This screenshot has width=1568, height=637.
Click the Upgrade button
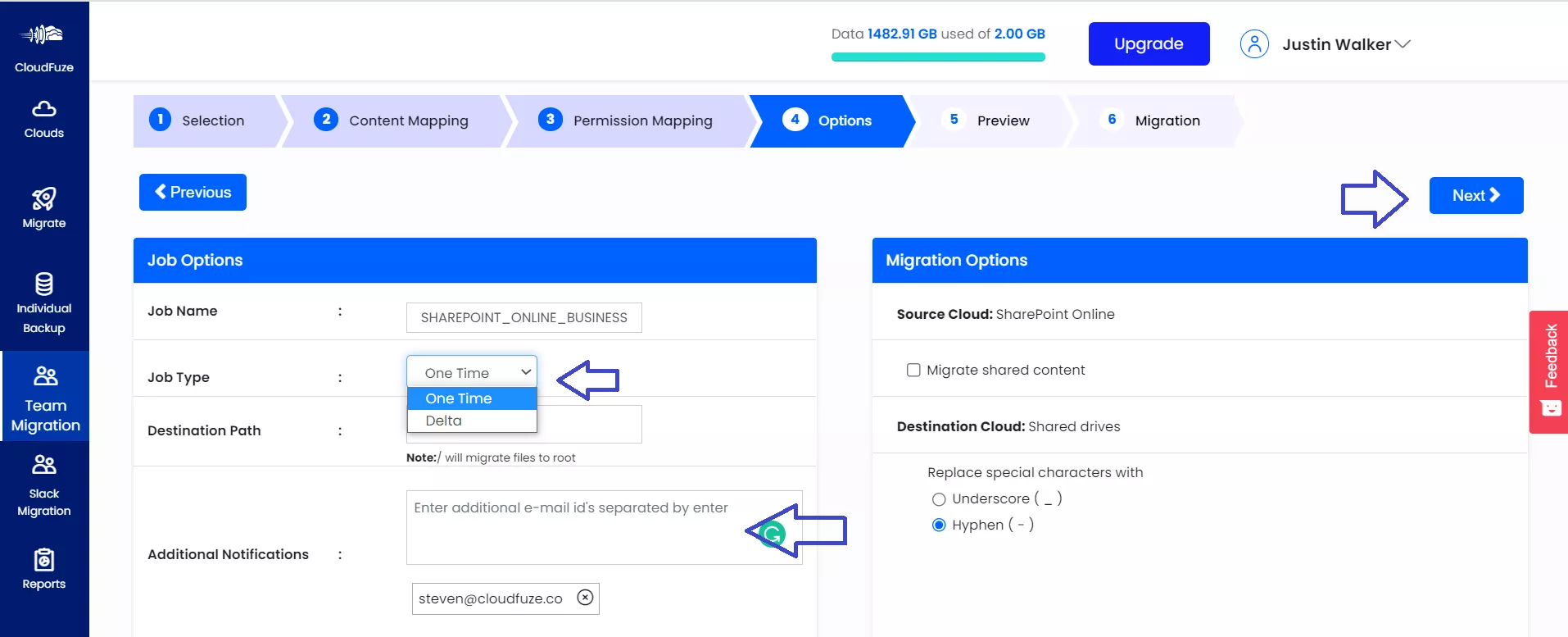click(1149, 43)
